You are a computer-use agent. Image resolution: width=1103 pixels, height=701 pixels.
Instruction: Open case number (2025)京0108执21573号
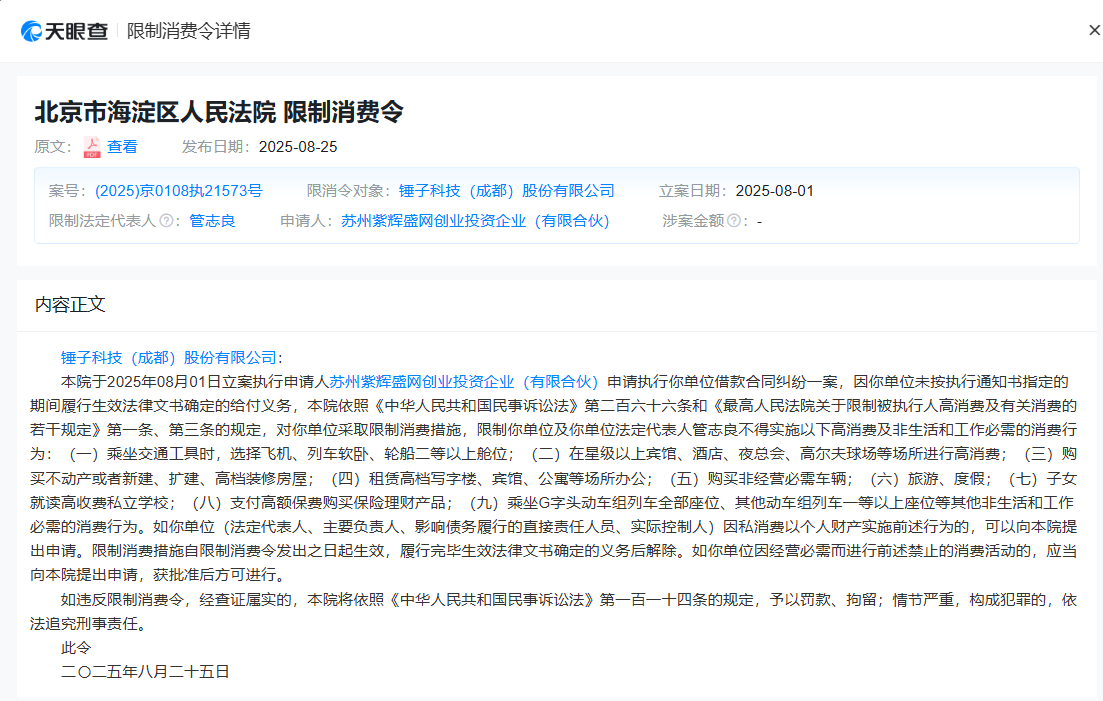click(x=178, y=191)
